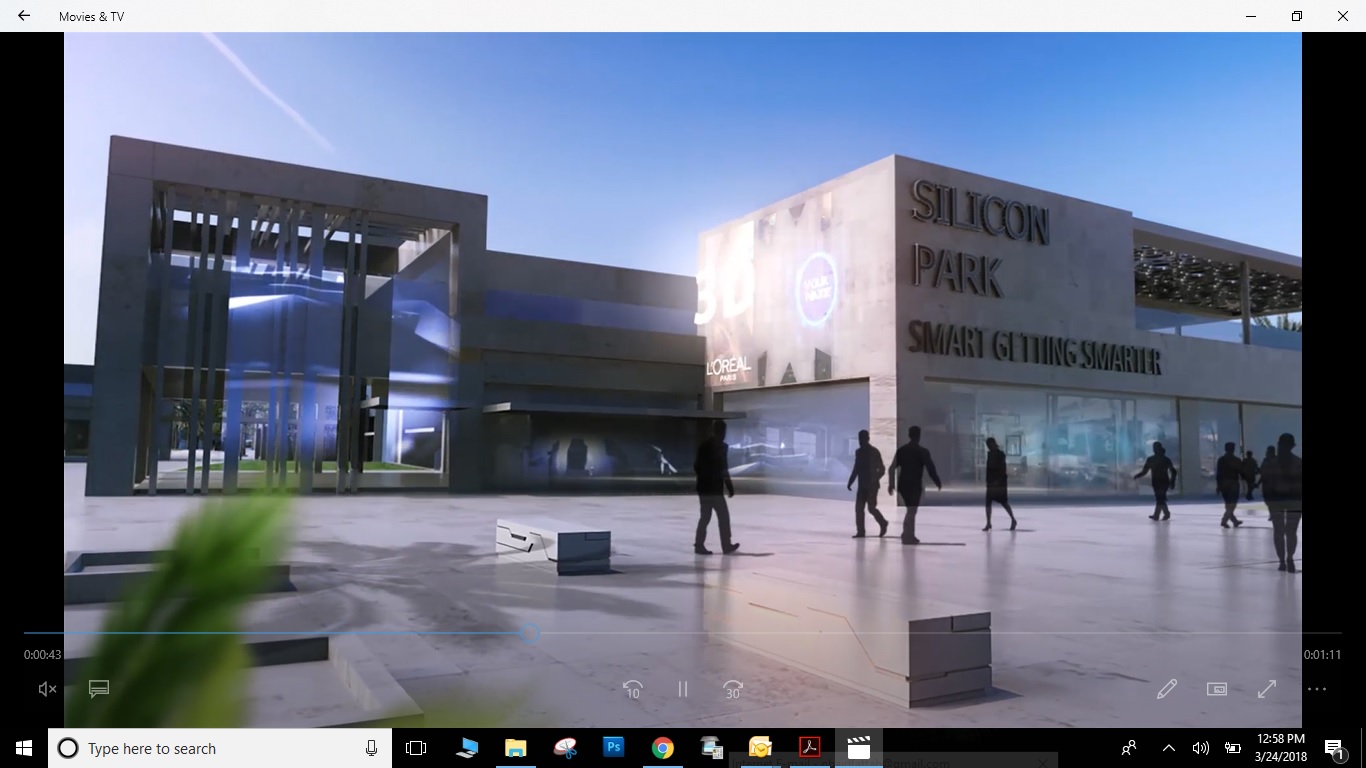Image resolution: width=1366 pixels, height=768 pixels.
Task: Open the Action Center notifications
Action: point(1334,748)
